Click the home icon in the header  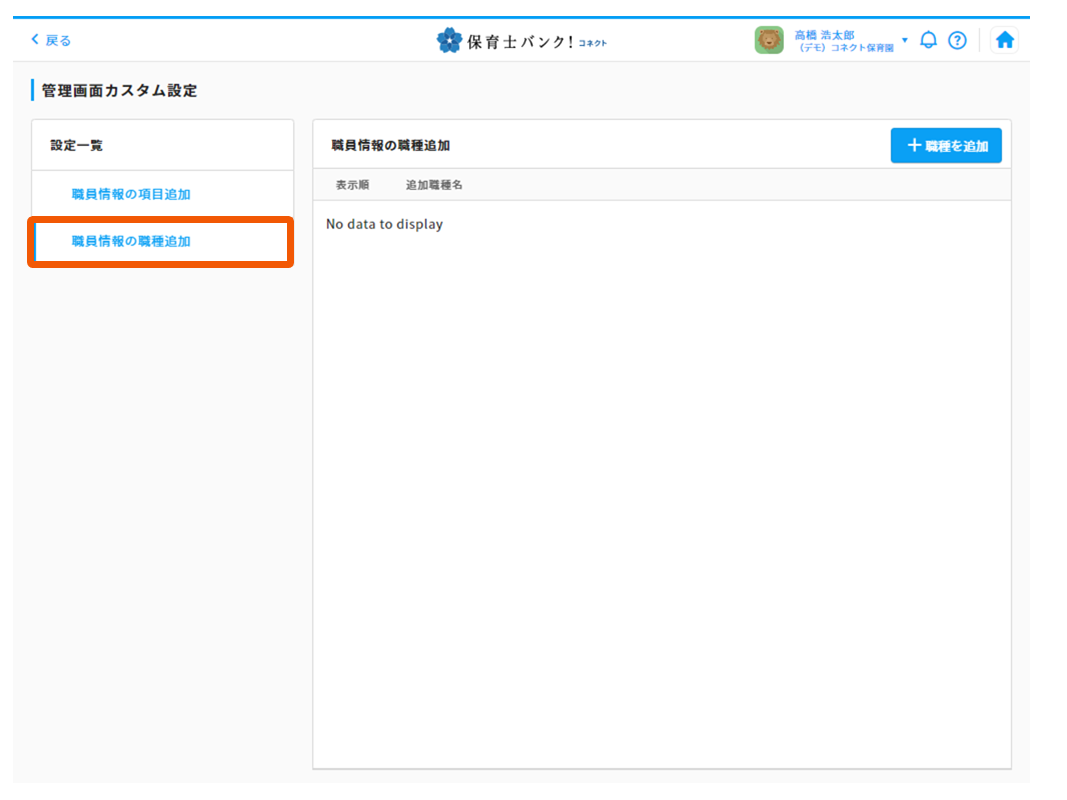click(x=1005, y=40)
